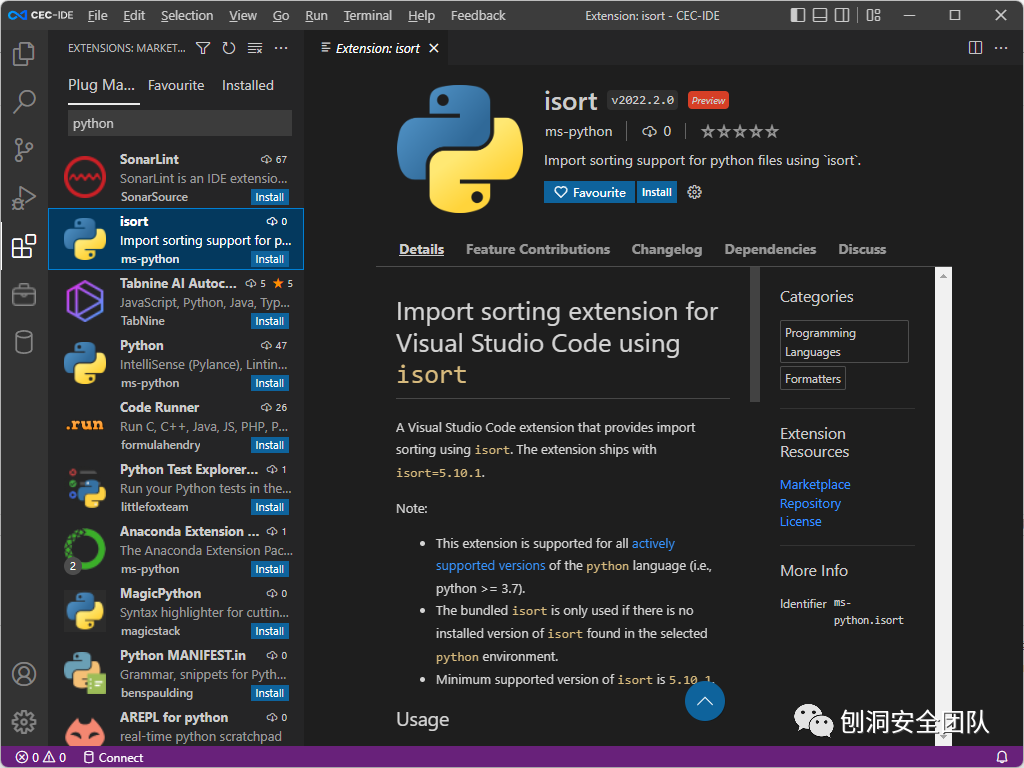Viewport: 1024px width, 768px height.
Task: Open the Edit menu
Action: pos(134,15)
